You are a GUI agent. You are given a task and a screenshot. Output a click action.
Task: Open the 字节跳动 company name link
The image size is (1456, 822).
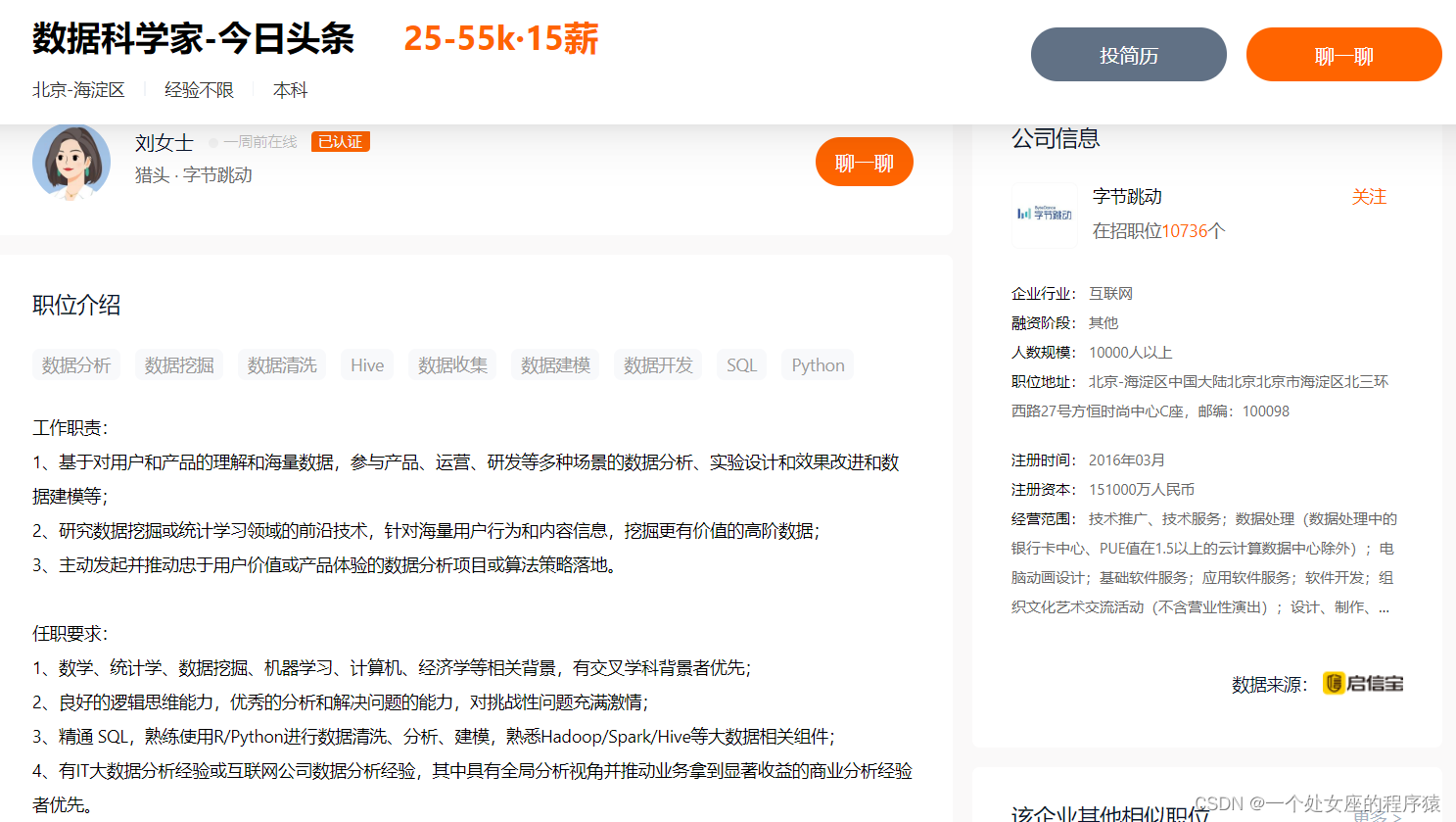(1127, 196)
